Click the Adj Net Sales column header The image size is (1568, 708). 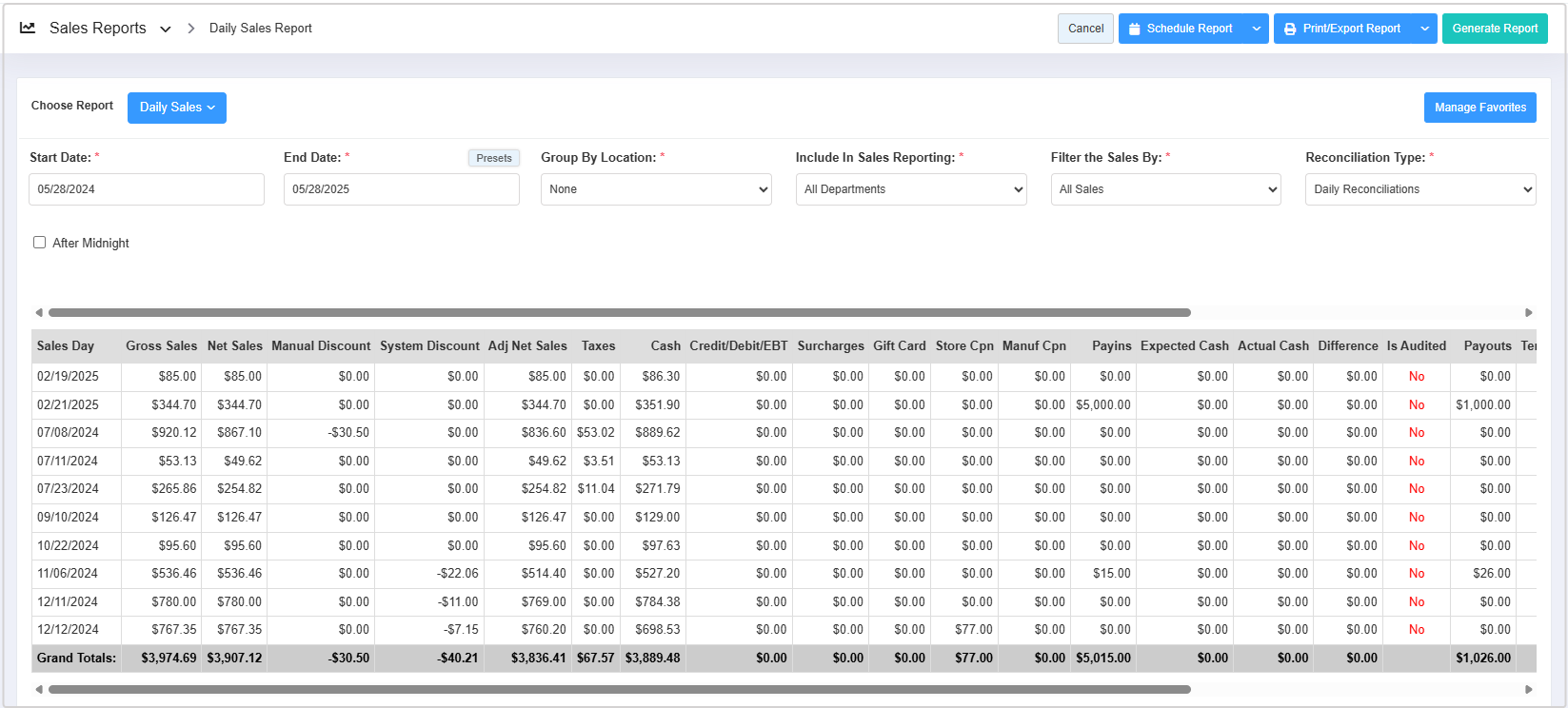coord(527,346)
